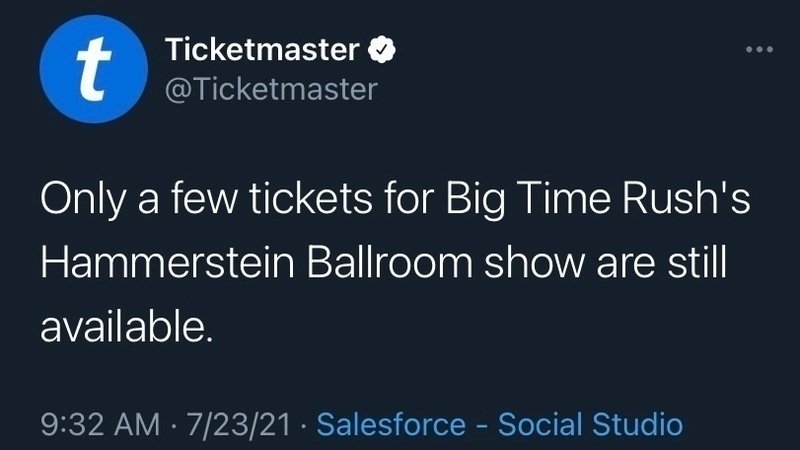
Task: Click the 9:32 AM timestamp
Action: [x=96, y=423]
